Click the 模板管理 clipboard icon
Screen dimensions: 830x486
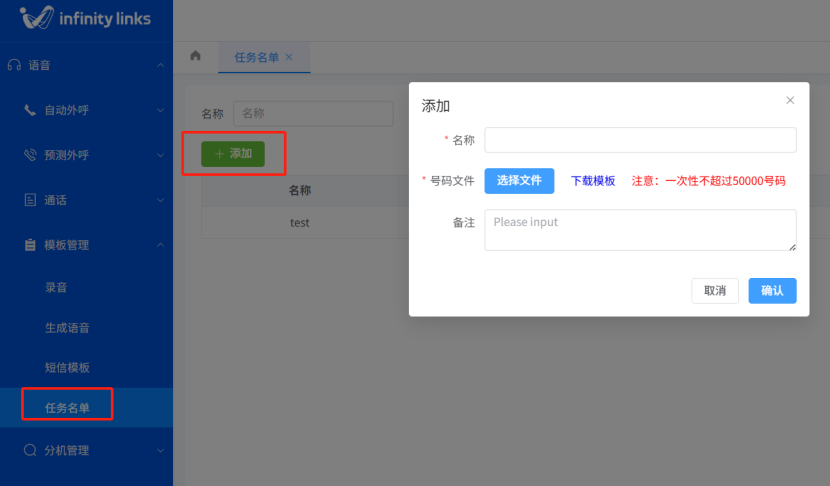click(x=30, y=245)
